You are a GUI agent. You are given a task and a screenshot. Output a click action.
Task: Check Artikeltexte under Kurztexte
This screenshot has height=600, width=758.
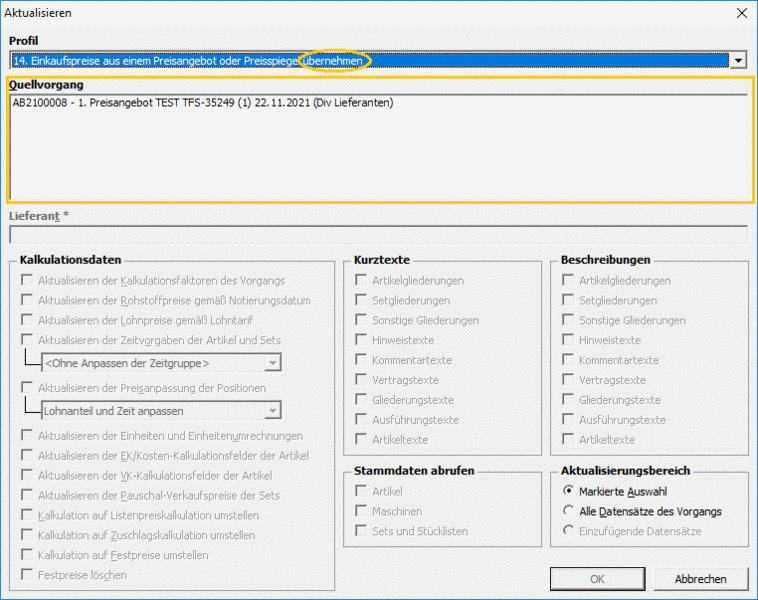click(x=361, y=439)
